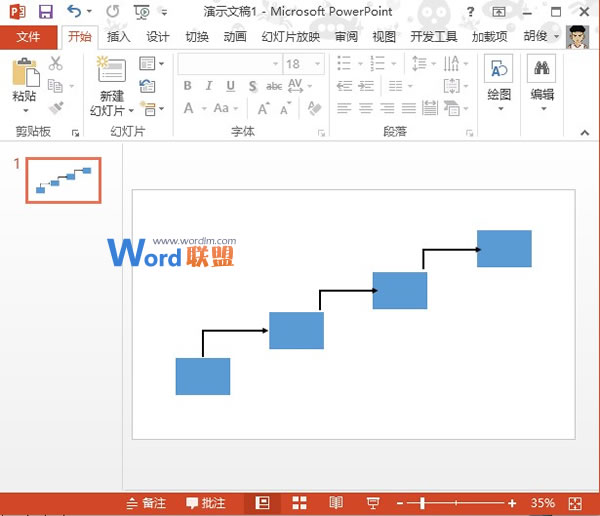Toggle text Shadow formatting

pyautogui.click(x=253, y=87)
